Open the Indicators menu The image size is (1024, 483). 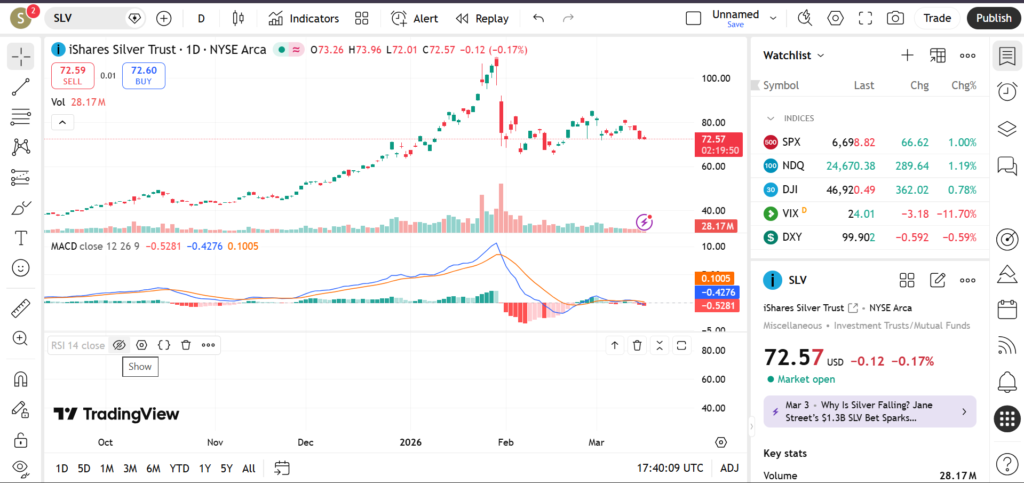[x=303, y=18]
